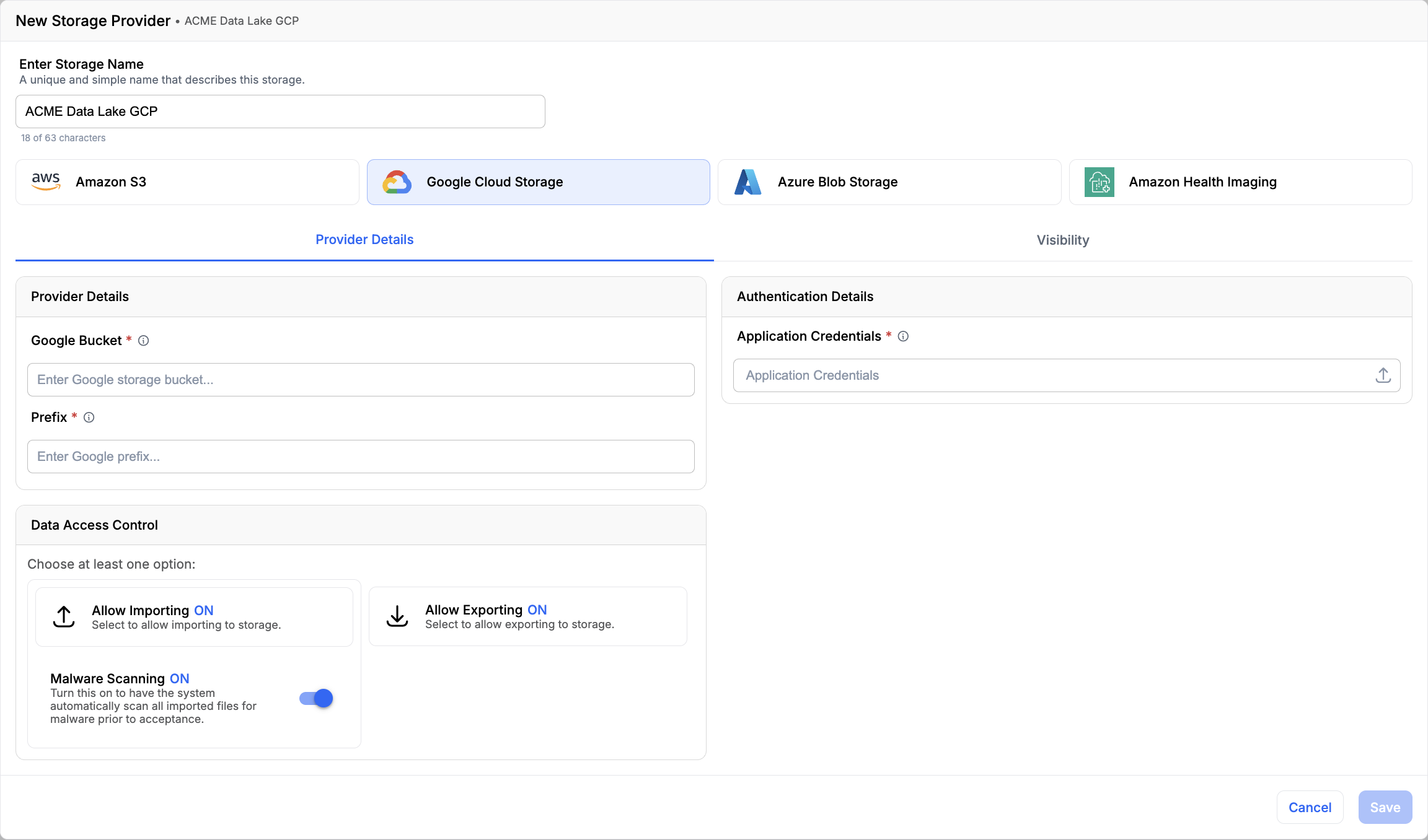Toggle the Malware Scanning switch
Screen dimensions: 1428x840
(316, 699)
